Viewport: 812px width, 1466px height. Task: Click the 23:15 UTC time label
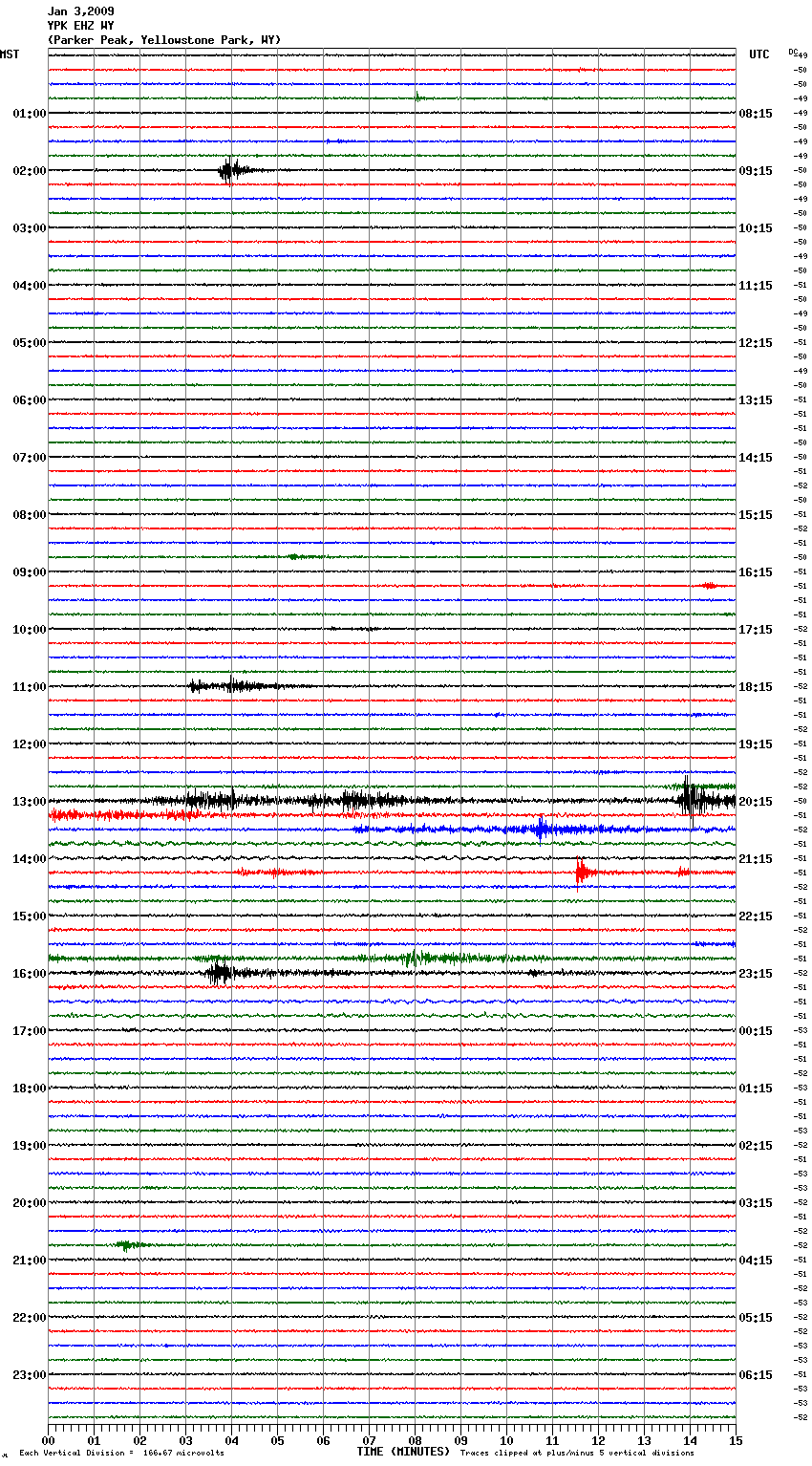(x=756, y=974)
